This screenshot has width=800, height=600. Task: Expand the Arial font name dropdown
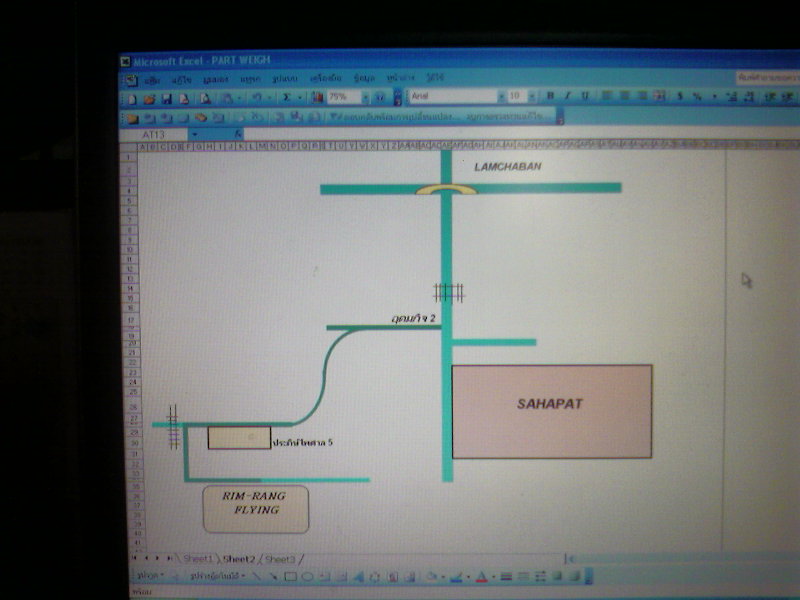[x=501, y=96]
